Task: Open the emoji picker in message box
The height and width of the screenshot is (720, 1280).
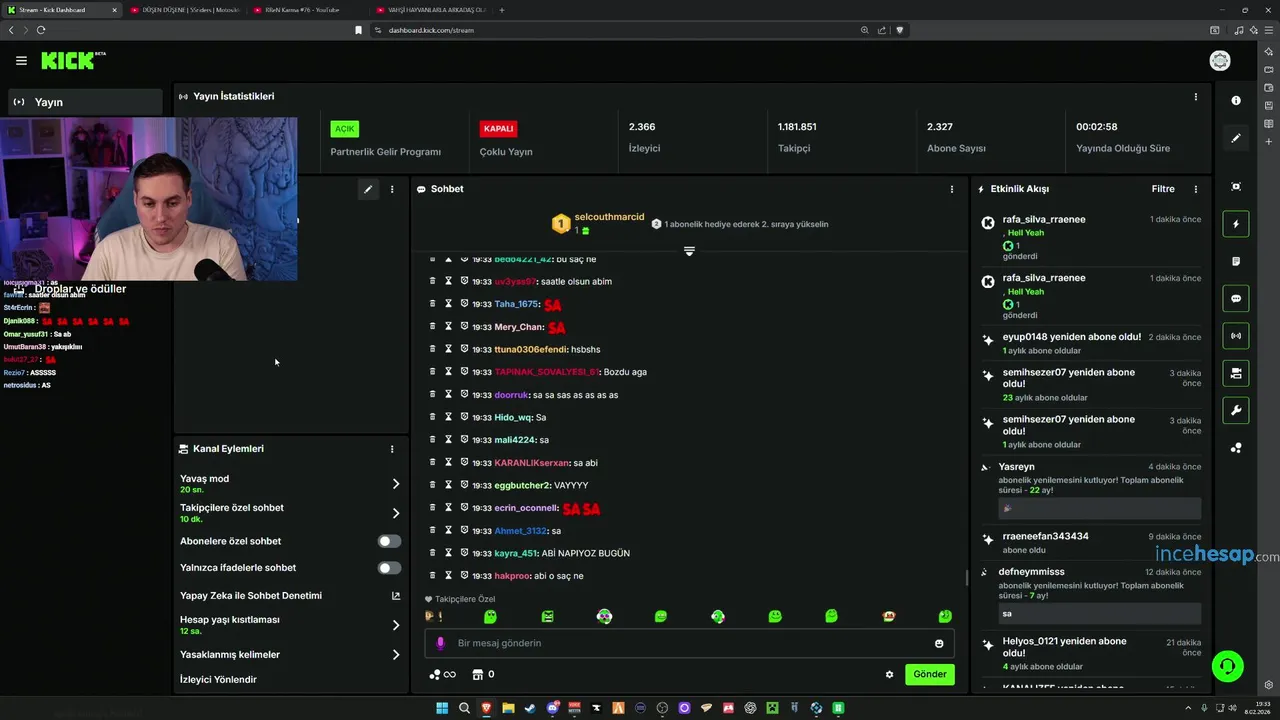Action: 939,643
